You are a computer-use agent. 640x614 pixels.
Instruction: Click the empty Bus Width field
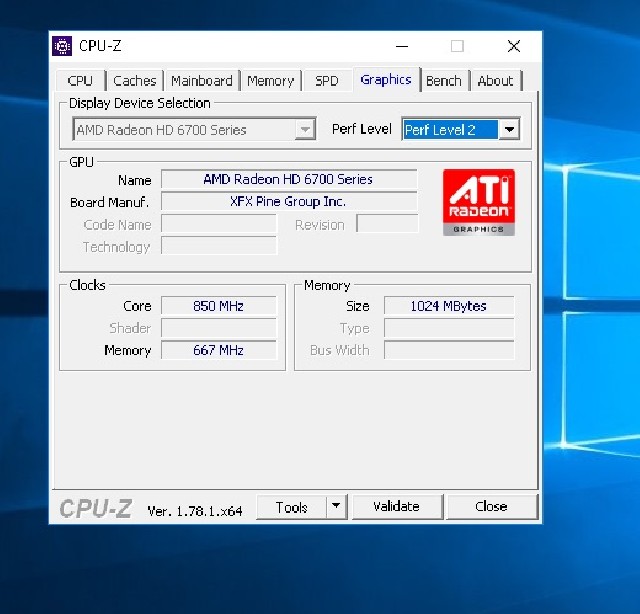(x=449, y=350)
